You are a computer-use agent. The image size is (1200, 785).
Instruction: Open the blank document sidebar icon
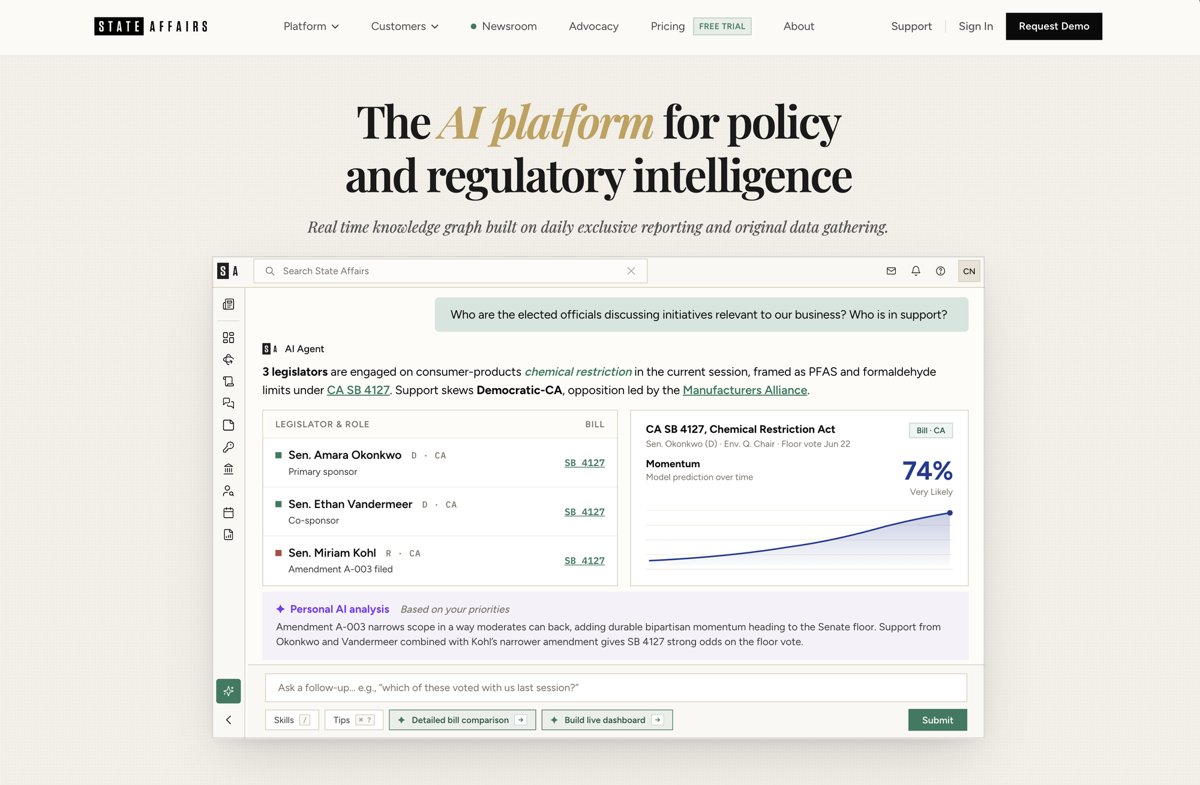click(228, 425)
